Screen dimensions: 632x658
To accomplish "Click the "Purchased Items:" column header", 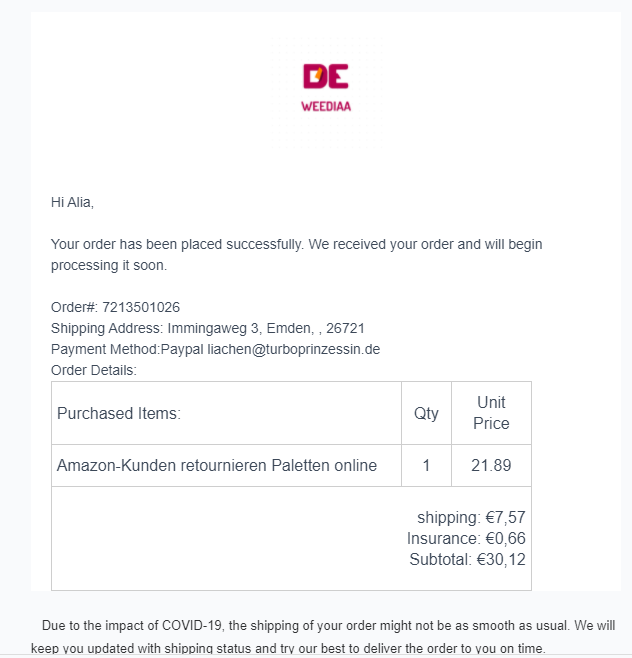I will [x=119, y=413].
